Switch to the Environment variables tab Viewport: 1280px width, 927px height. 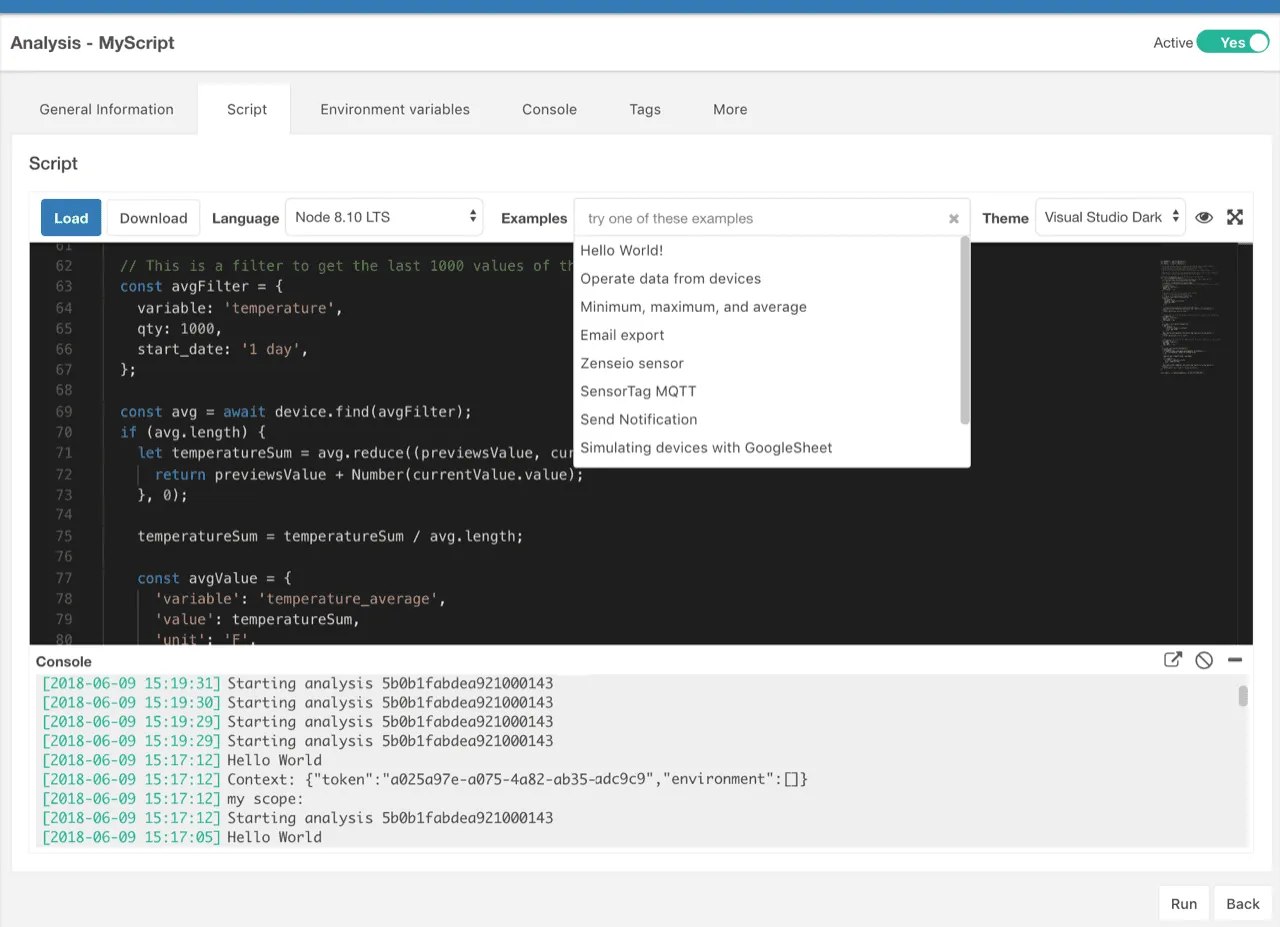(395, 109)
